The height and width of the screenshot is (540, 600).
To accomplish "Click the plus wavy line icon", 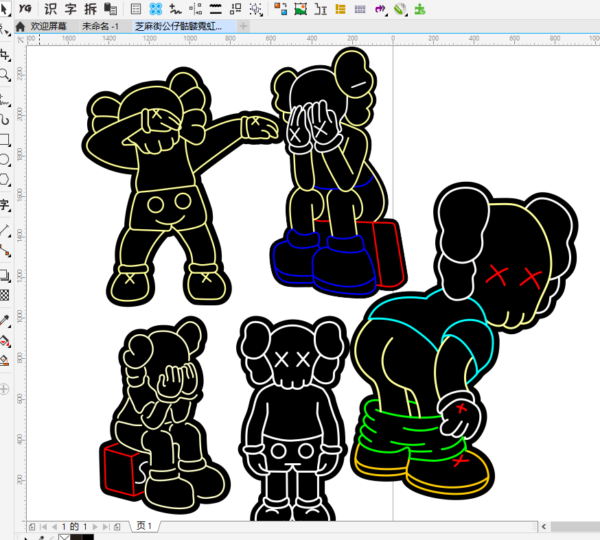I will click(175, 8).
